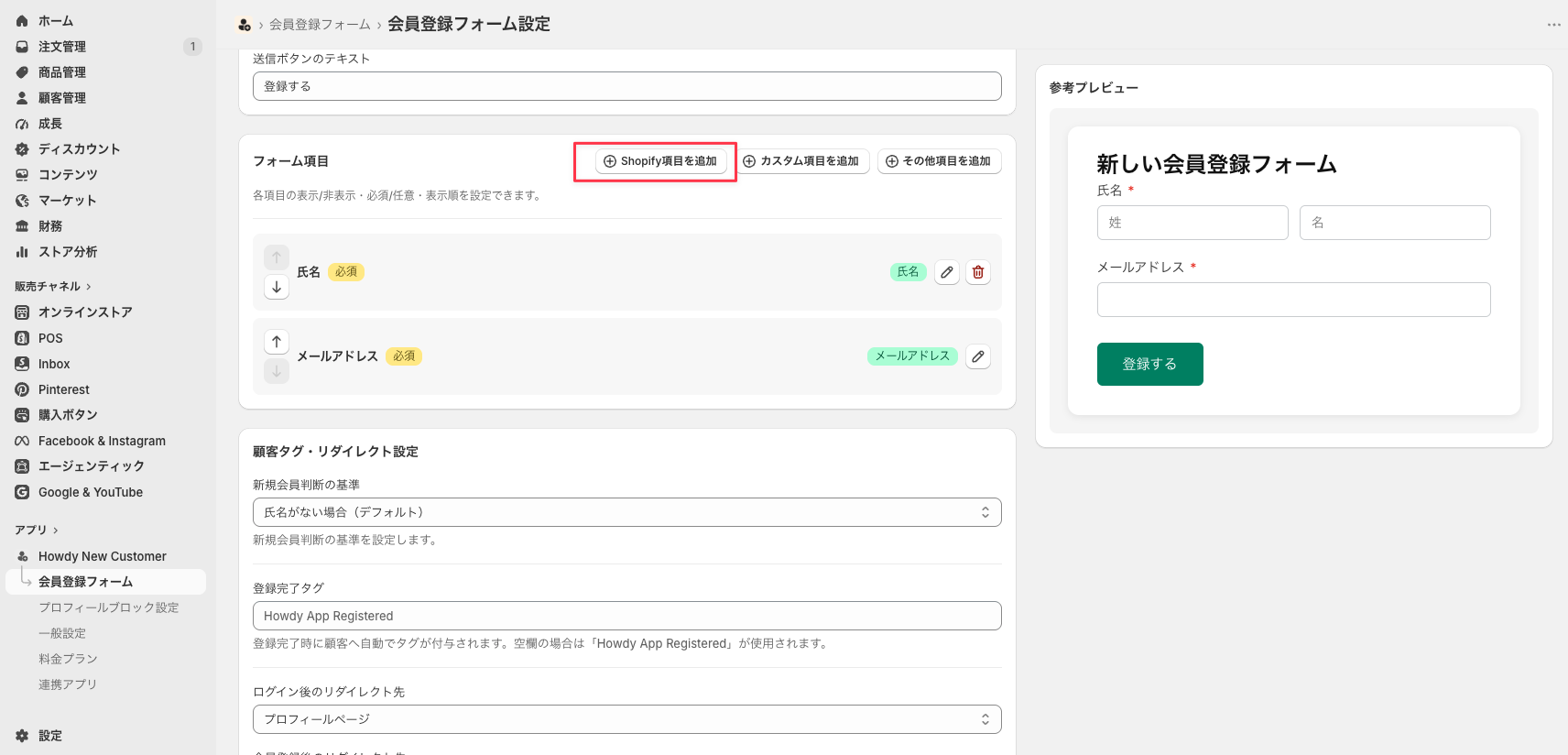Expand the 販売チャネル section chevron

click(x=89, y=287)
